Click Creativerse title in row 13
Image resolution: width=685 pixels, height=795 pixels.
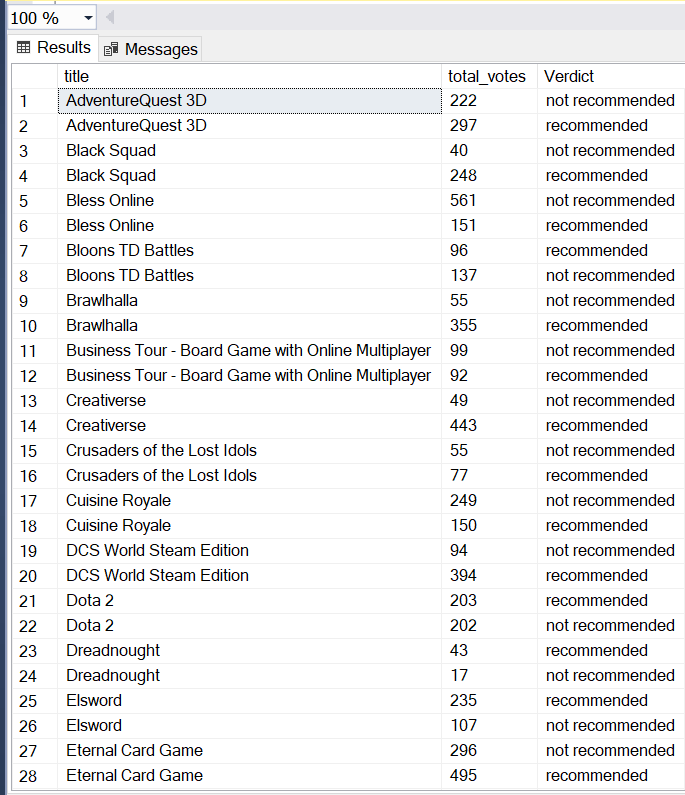tap(249, 401)
